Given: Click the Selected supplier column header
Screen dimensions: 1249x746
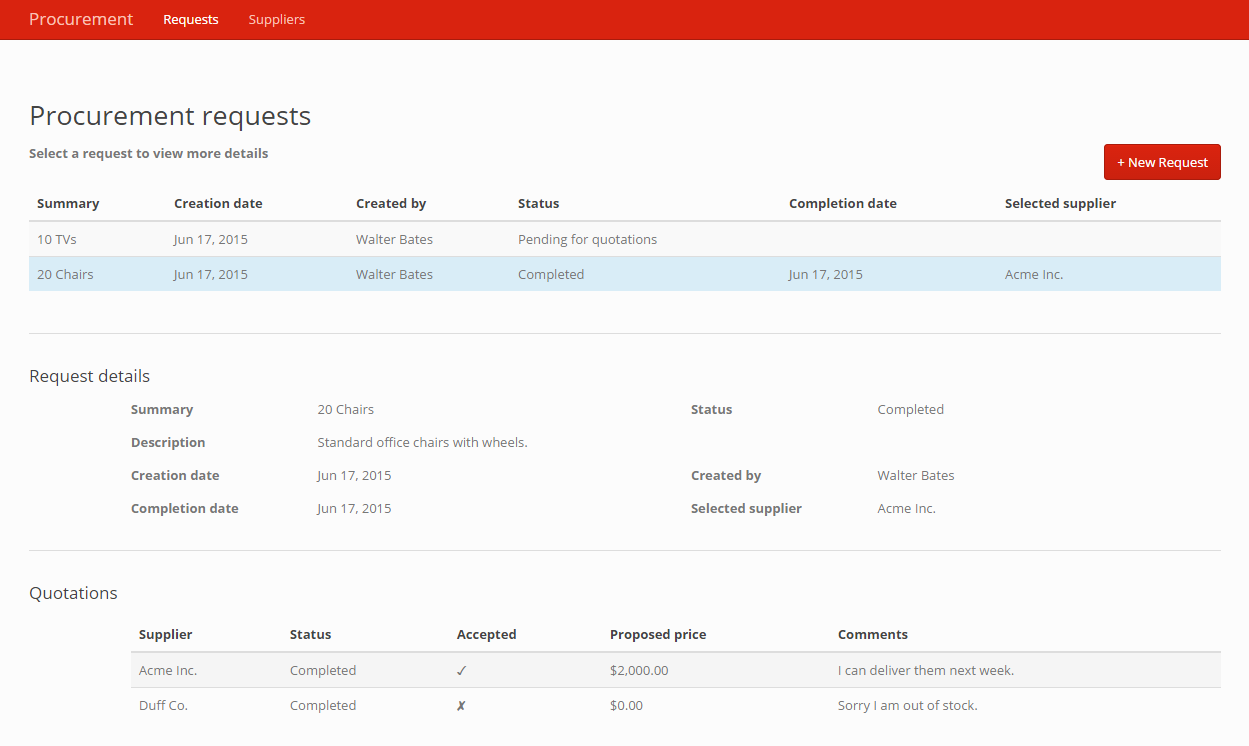Looking at the screenshot, I should click(x=1060, y=204).
